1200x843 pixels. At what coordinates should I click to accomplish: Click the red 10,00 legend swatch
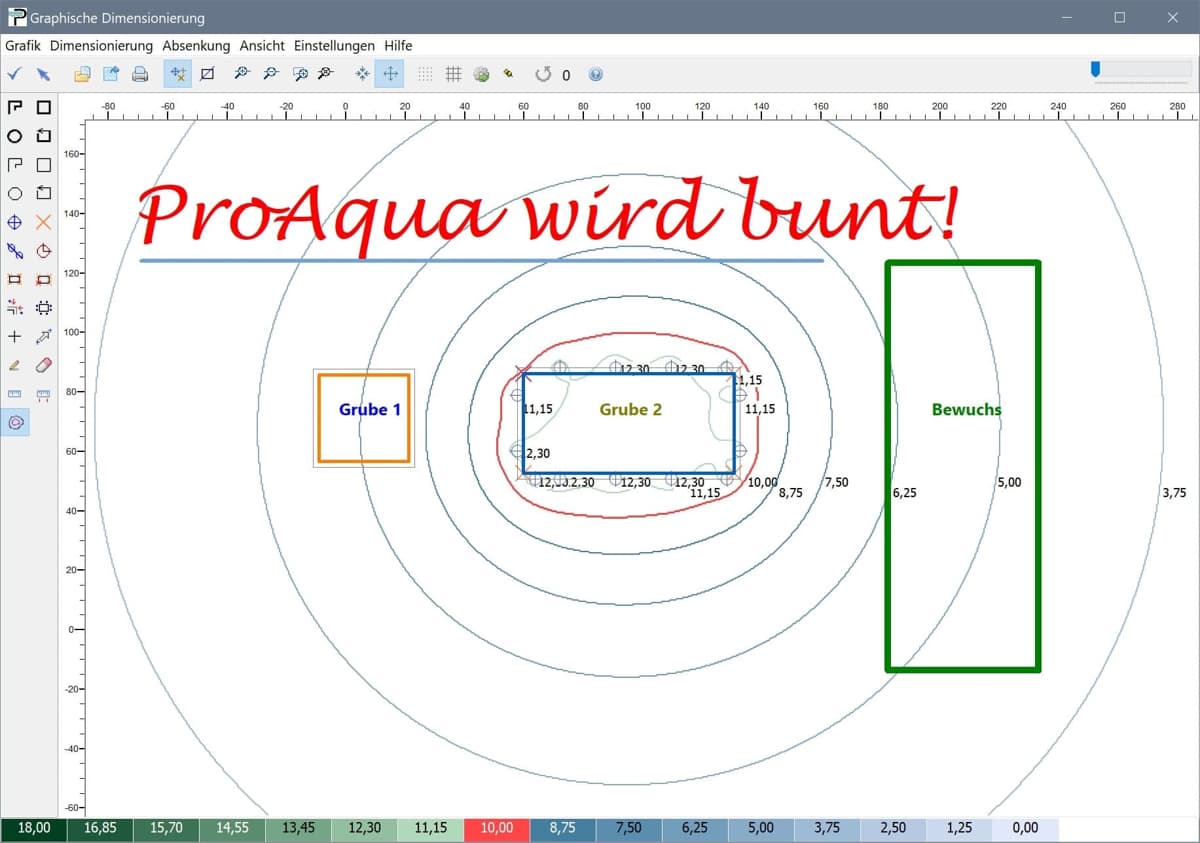tap(496, 828)
